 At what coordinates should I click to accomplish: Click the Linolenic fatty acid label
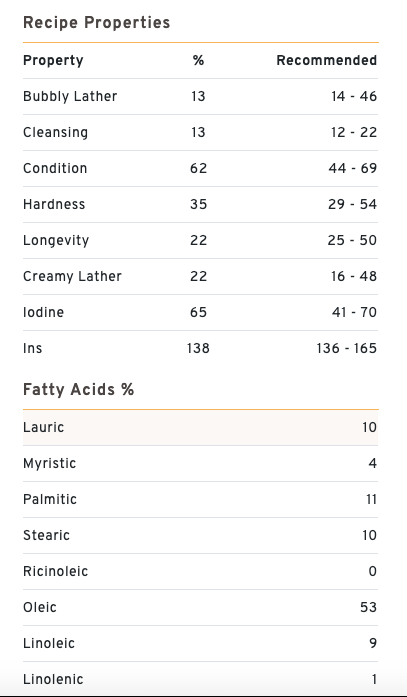coord(53,679)
